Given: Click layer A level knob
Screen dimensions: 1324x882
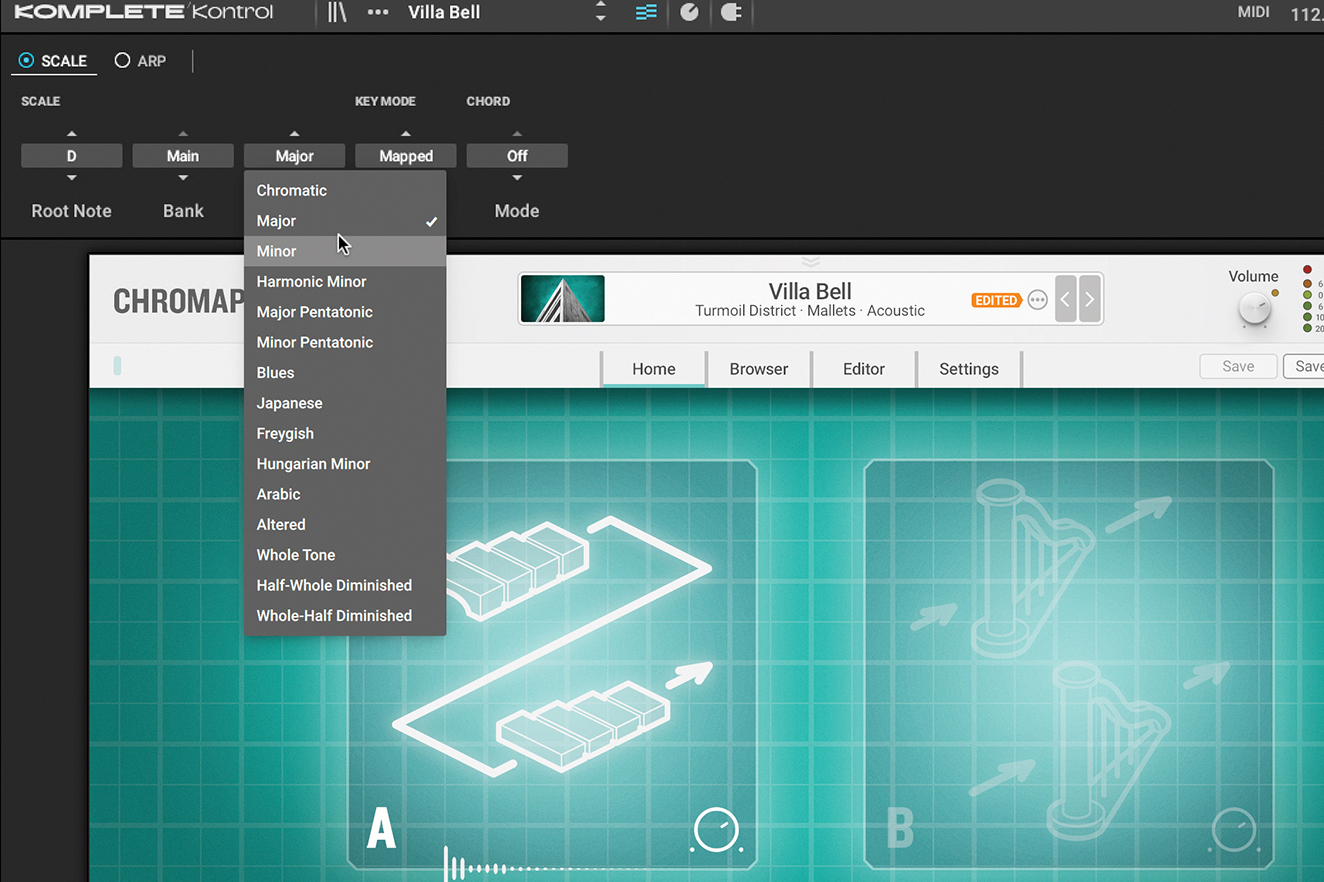Looking at the screenshot, I should coord(716,830).
